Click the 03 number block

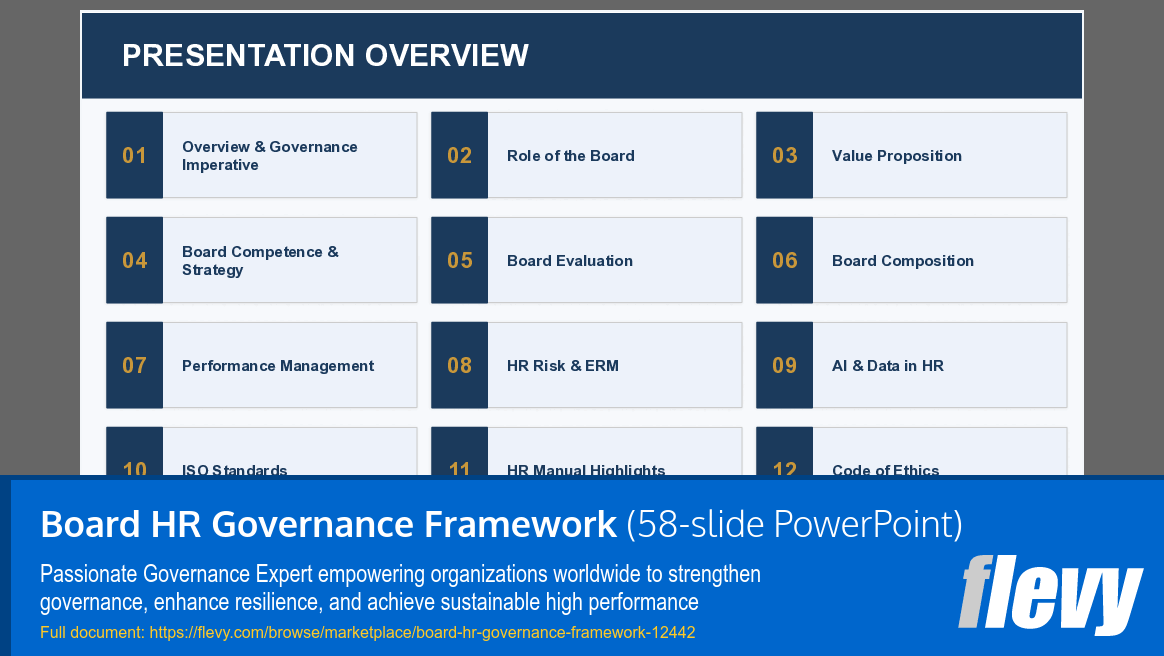coord(785,155)
